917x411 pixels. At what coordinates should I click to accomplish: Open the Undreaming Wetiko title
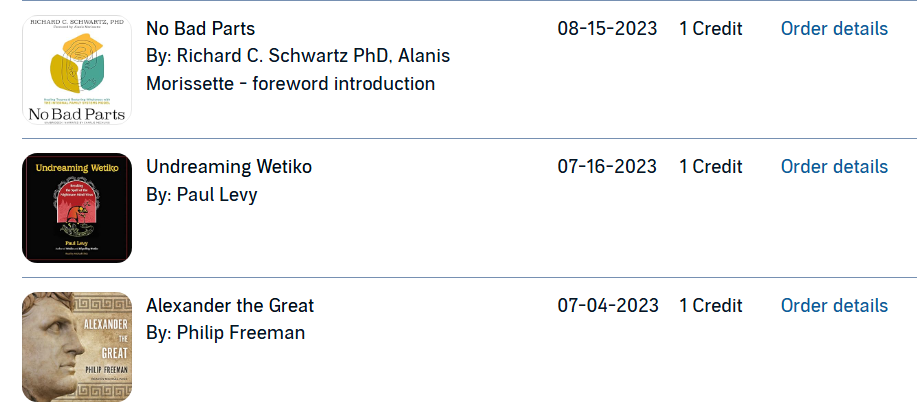229,167
